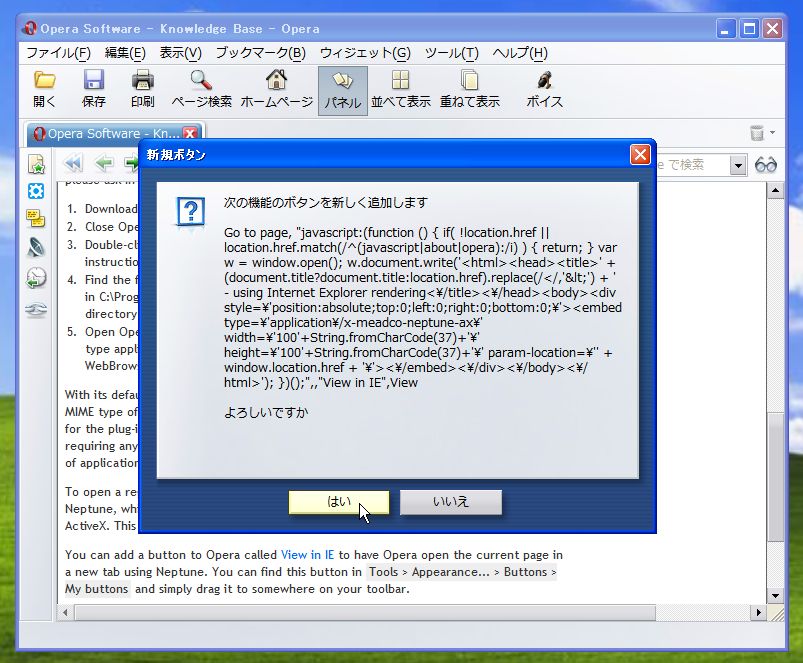This screenshot has width=803, height=663.
Task: Follow the View in IE link
Action: (307, 555)
